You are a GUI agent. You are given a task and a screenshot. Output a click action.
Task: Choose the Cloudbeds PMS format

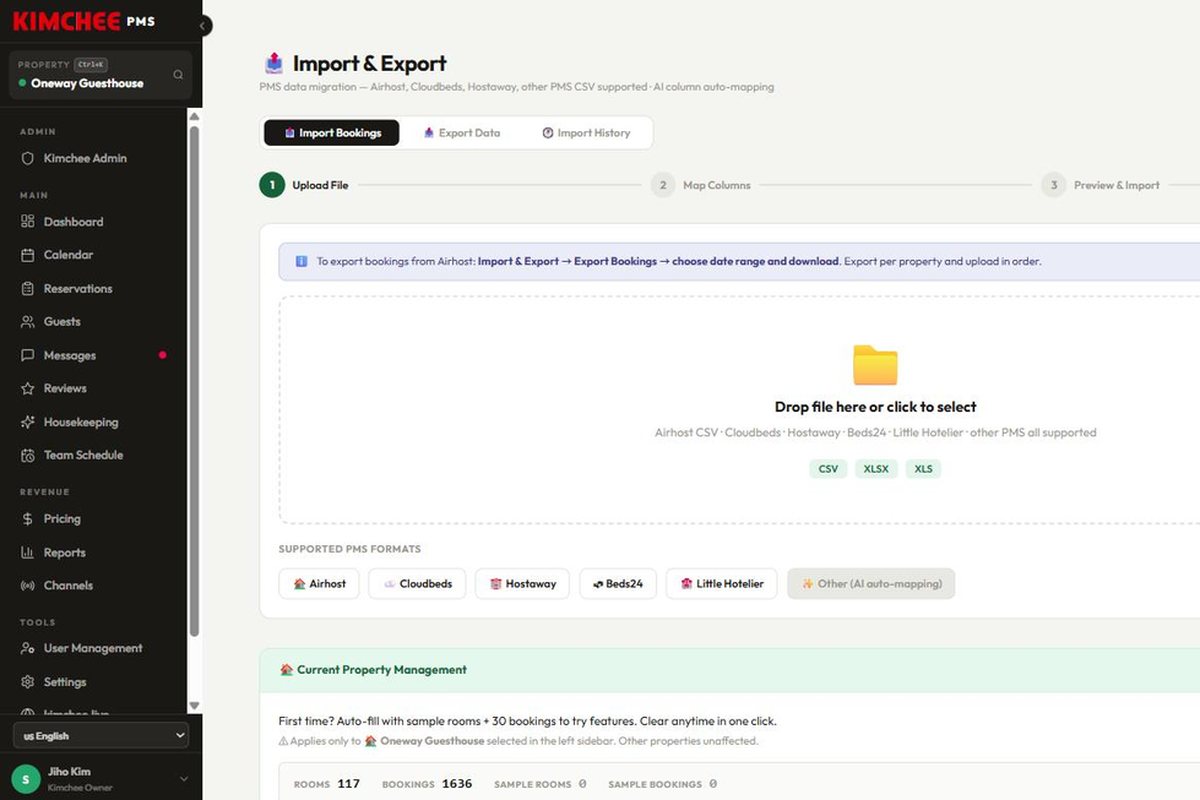coord(417,584)
